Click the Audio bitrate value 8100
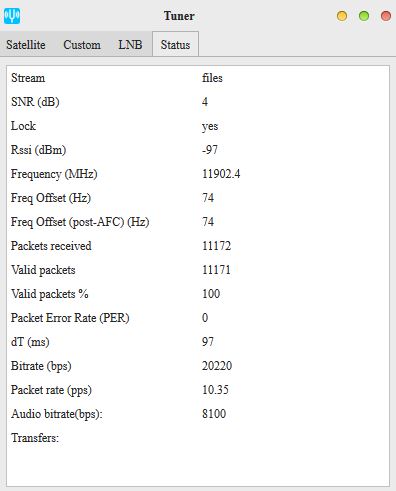 (214, 414)
